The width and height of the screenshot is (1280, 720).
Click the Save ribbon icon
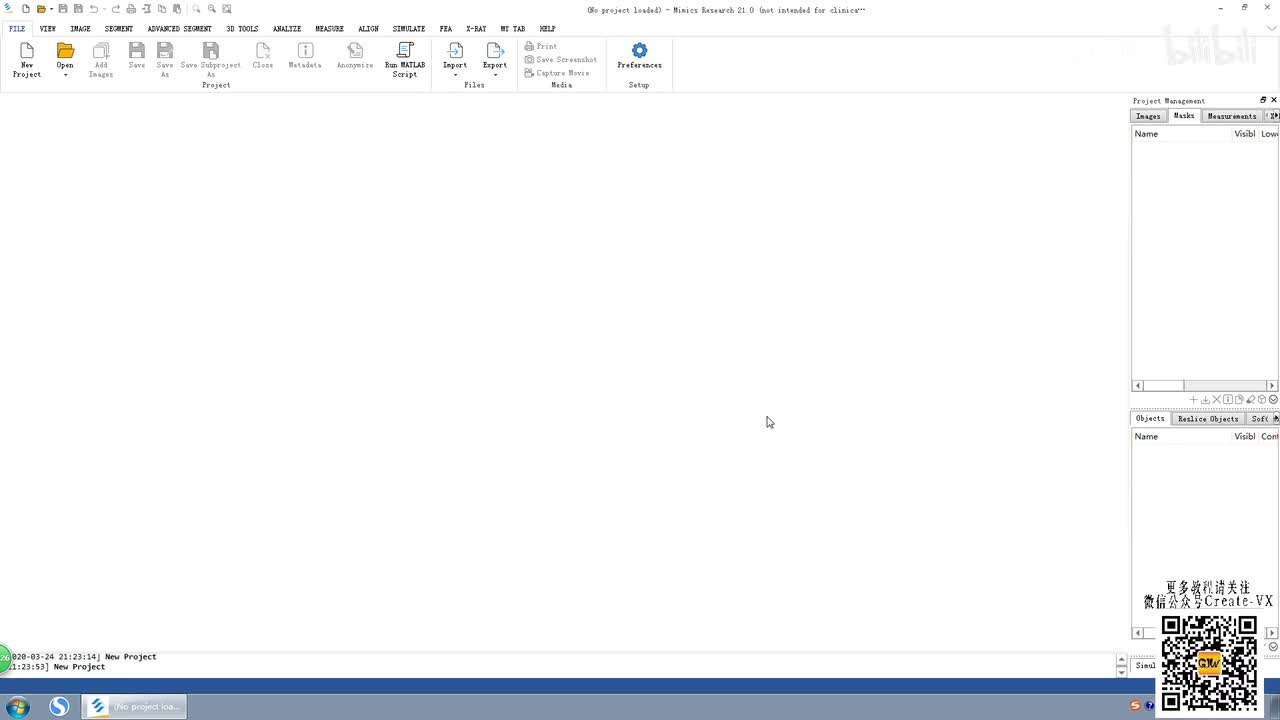(137, 51)
